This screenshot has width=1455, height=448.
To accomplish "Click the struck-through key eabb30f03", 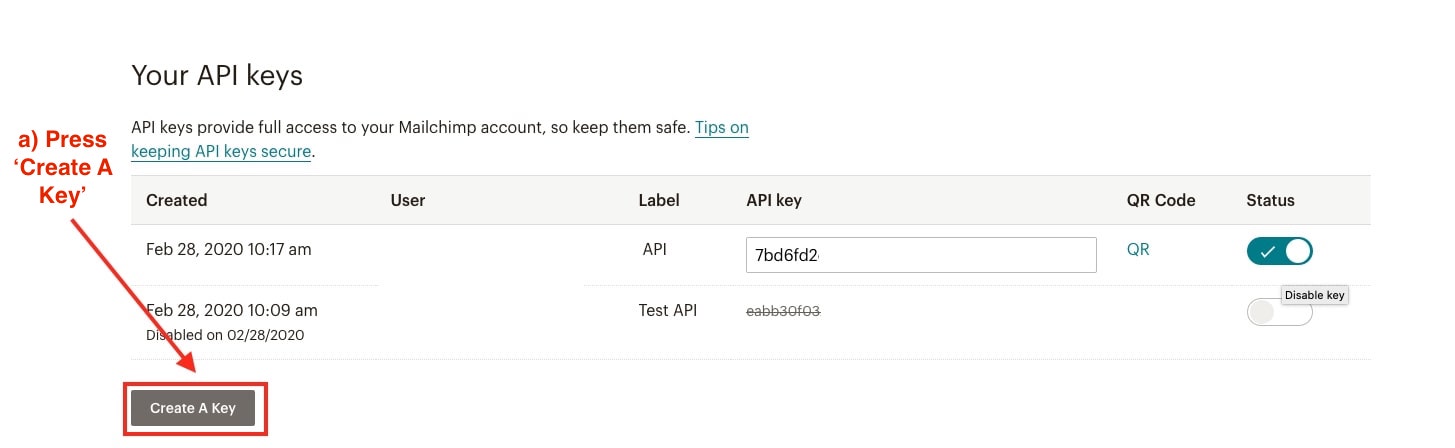I will pos(783,311).
